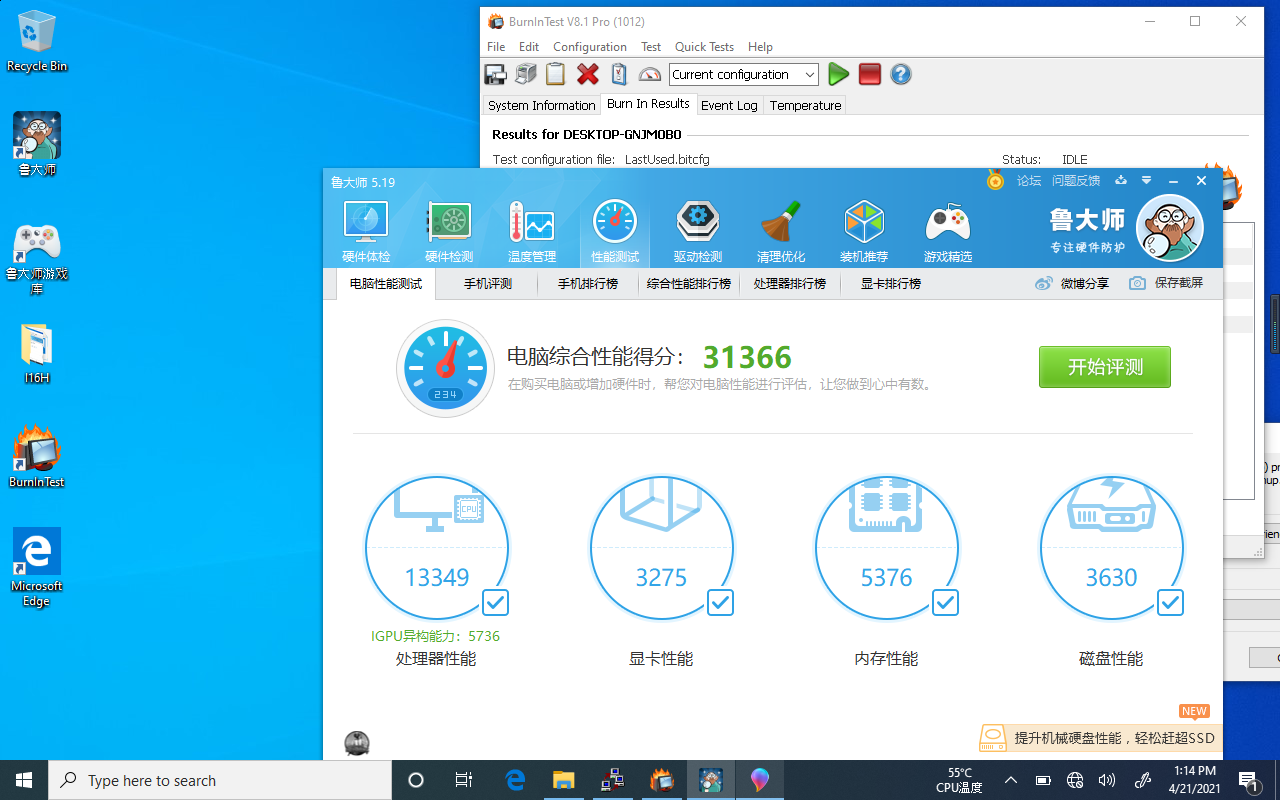This screenshot has width=1280, height=800.
Task: Toggle the checkmark under the 磁盘性能 score
Action: pos(1170,603)
